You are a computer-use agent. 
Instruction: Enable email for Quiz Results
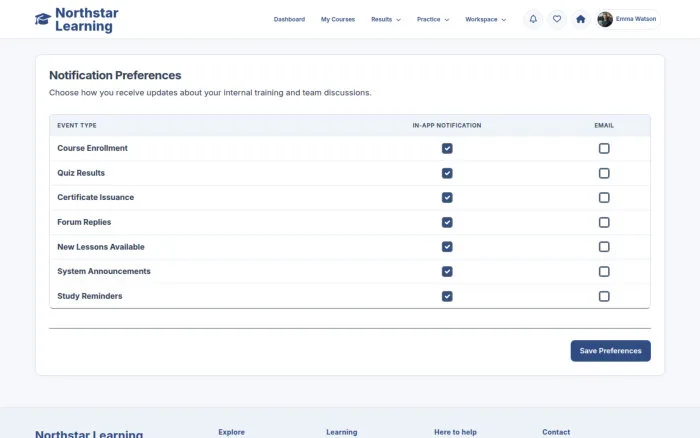[x=604, y=173]
